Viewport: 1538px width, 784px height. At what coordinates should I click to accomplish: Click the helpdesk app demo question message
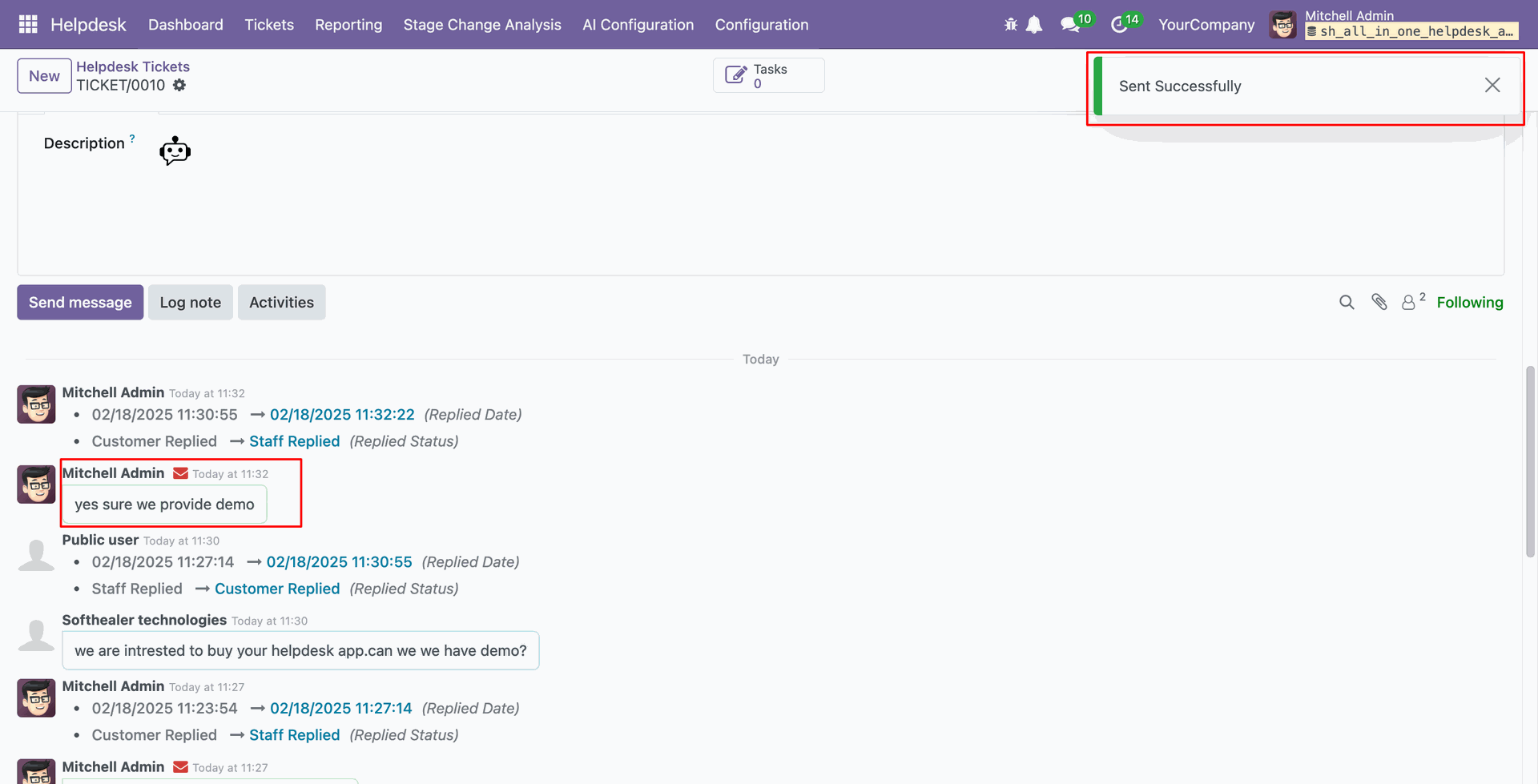tap(300, 650)
